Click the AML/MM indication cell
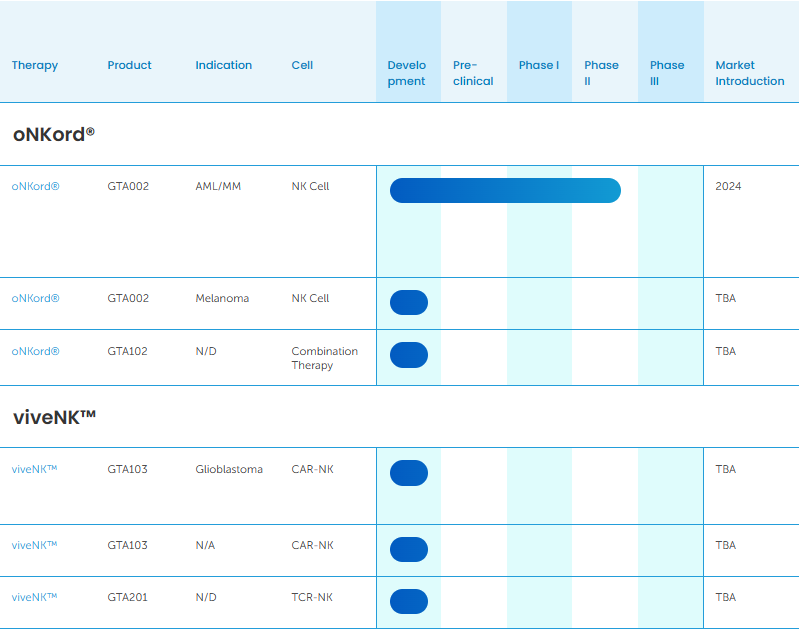Image resolution: width=799 pixels, height=632 pixels. pos(218,186)
